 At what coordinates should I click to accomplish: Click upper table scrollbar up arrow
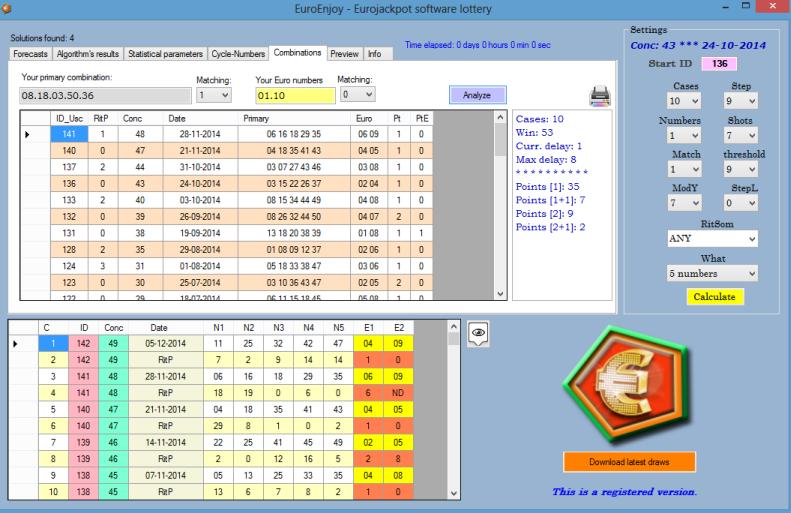tap(500, 117)
